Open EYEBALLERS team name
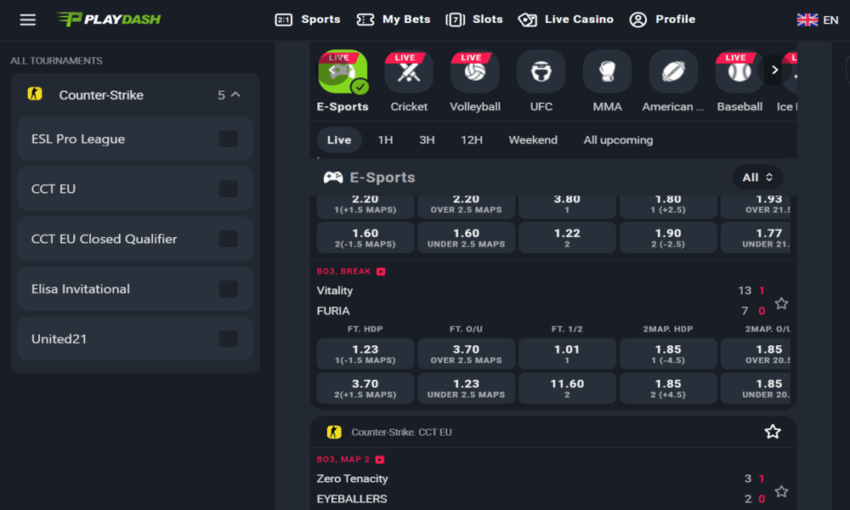 pyautogui.click(x=352, y=499)
